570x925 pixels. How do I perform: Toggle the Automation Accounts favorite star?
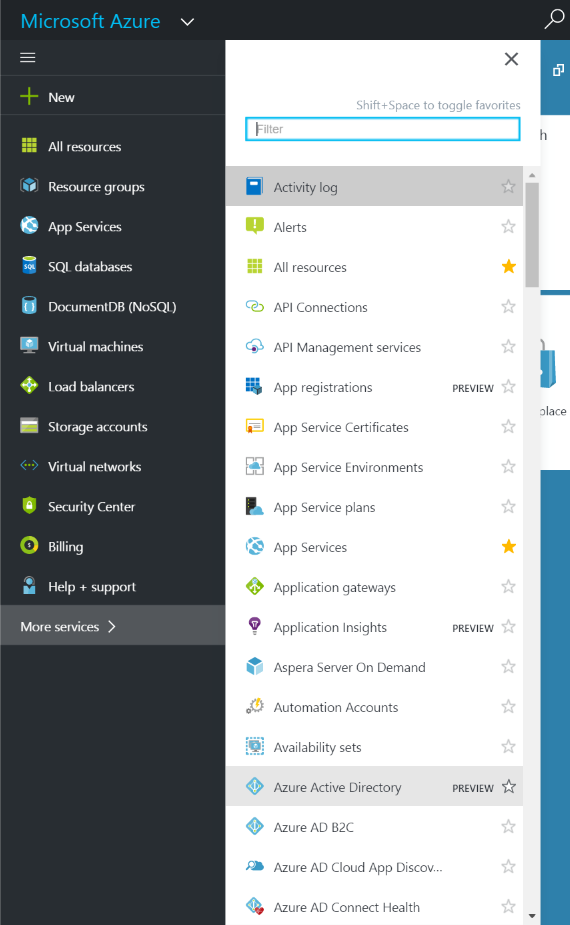508,706
